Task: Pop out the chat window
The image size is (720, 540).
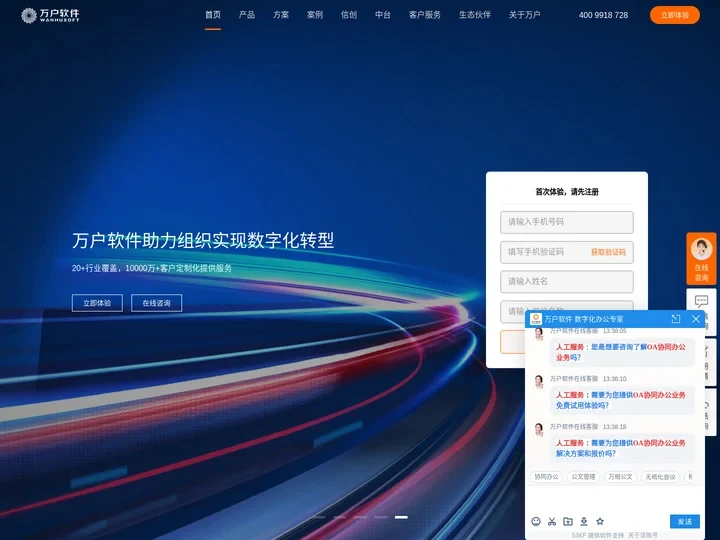Action: (675, 319)
